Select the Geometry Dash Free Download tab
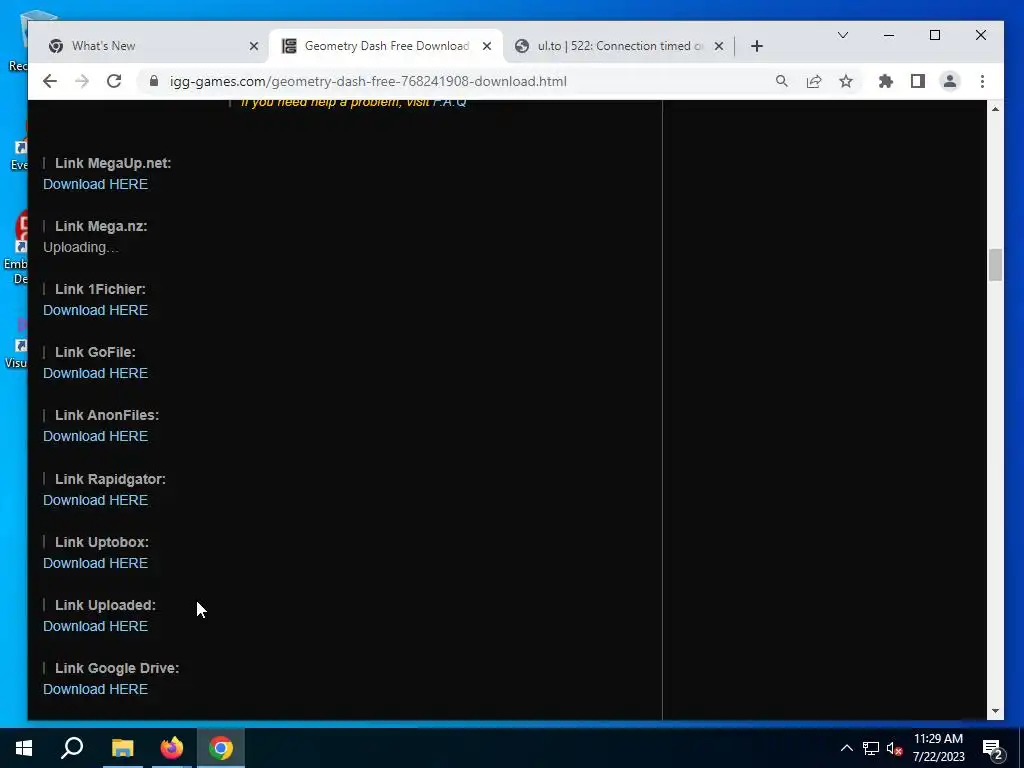 (385, 46)
